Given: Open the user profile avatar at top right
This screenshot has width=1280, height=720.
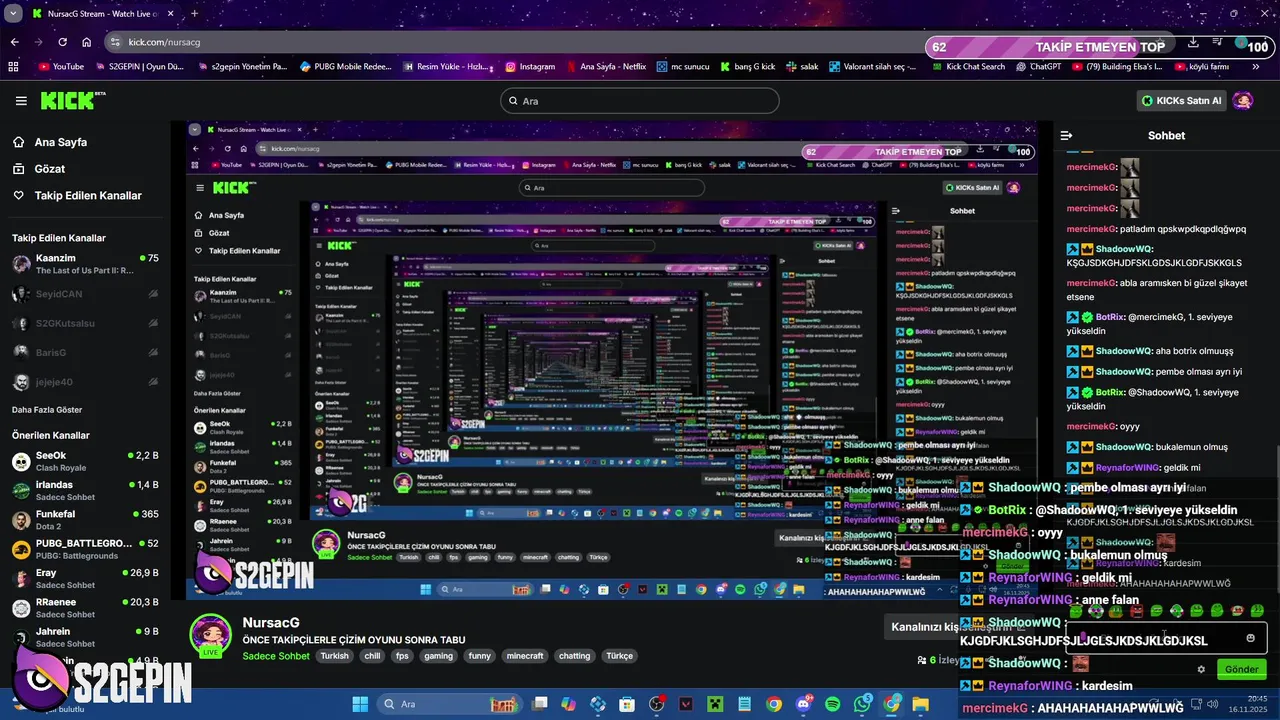Looking at the screenshot, I should (1243, 101).
